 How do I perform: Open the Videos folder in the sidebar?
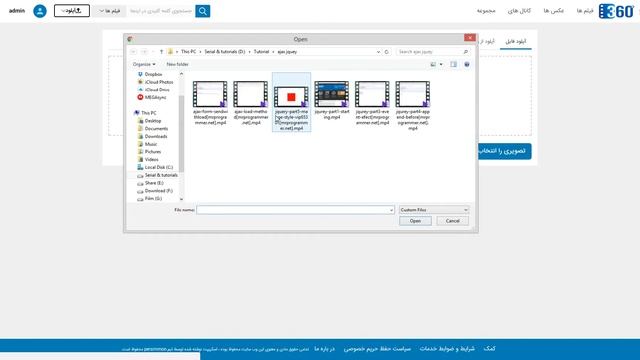tap(151, 160)
